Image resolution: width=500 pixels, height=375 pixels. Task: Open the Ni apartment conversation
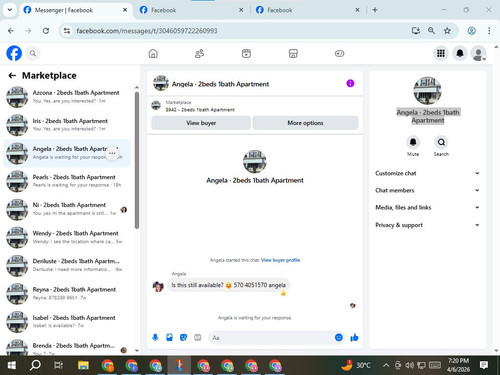[x=67, y=209]
